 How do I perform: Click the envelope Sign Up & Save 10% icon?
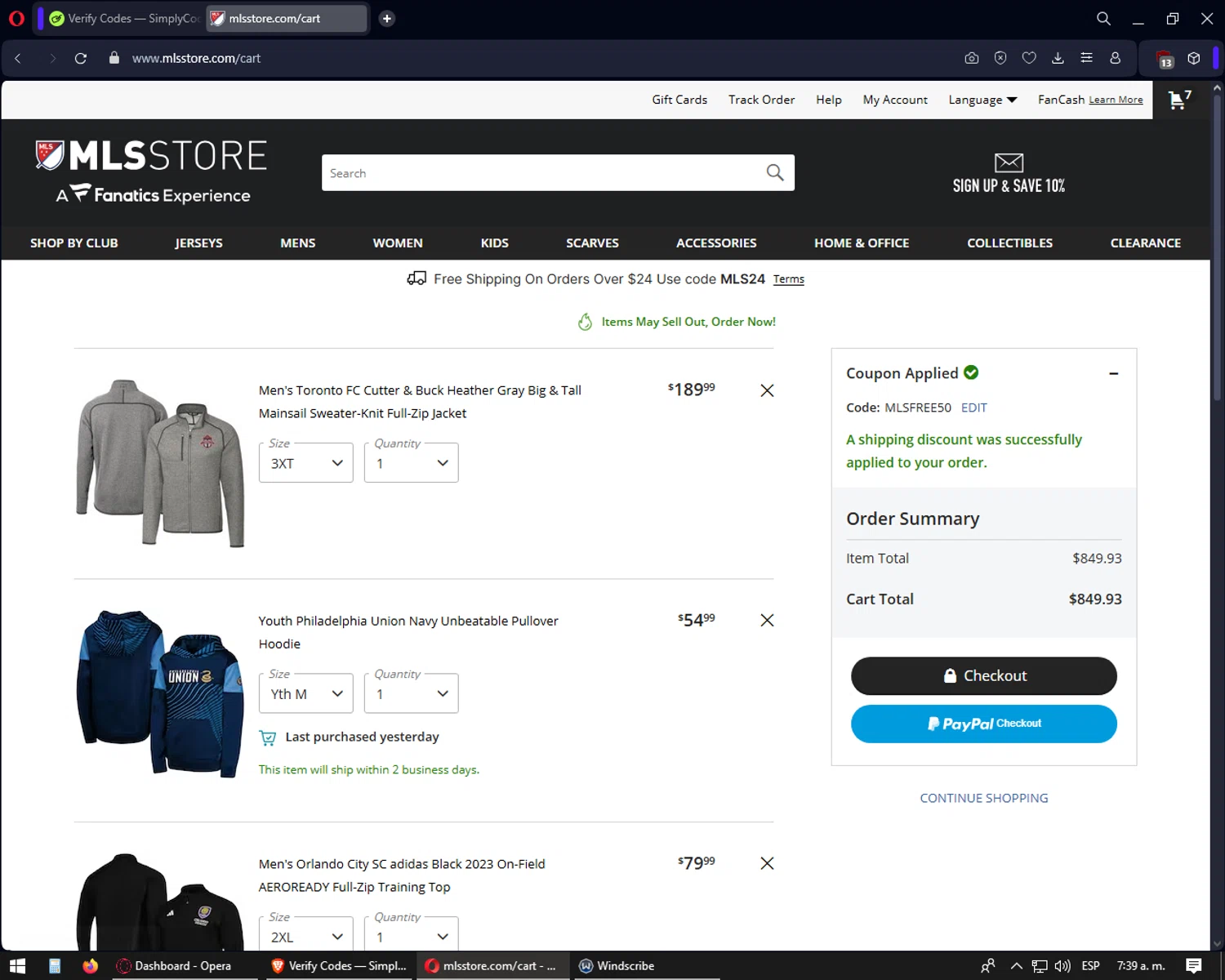(x=1009, y=163)
